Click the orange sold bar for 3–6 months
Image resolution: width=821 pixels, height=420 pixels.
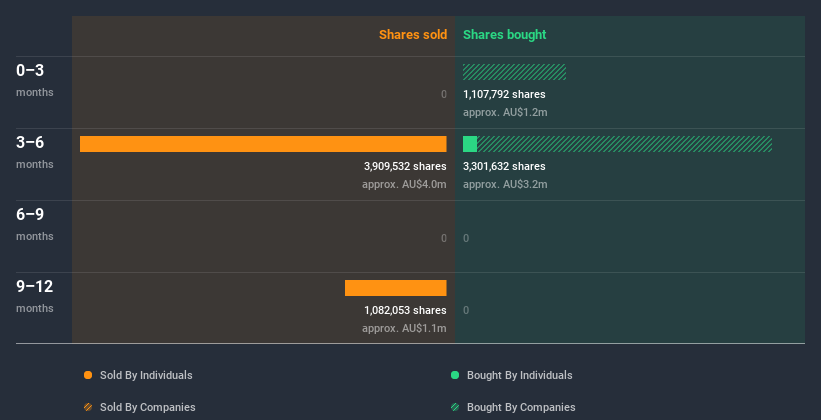pos(263,144)
